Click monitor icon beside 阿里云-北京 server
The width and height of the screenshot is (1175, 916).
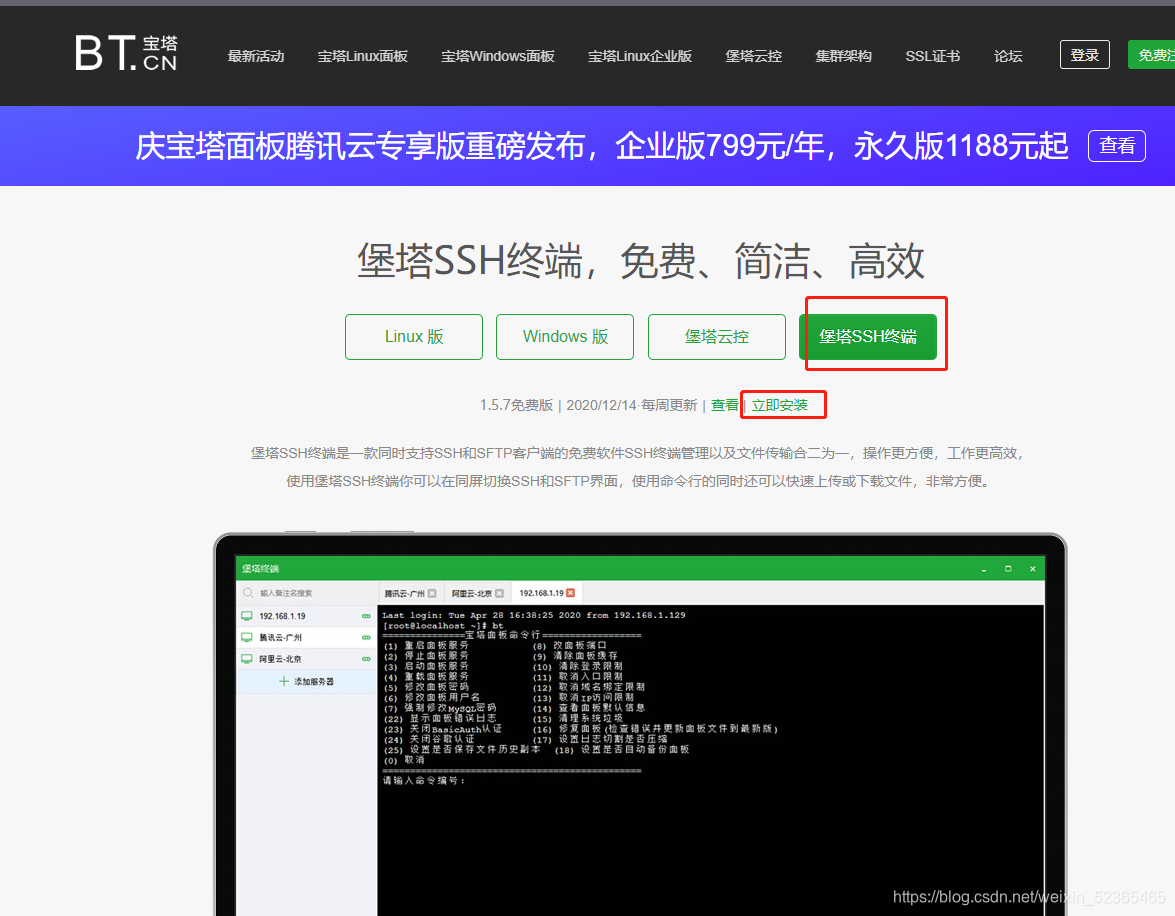point(247,659)
